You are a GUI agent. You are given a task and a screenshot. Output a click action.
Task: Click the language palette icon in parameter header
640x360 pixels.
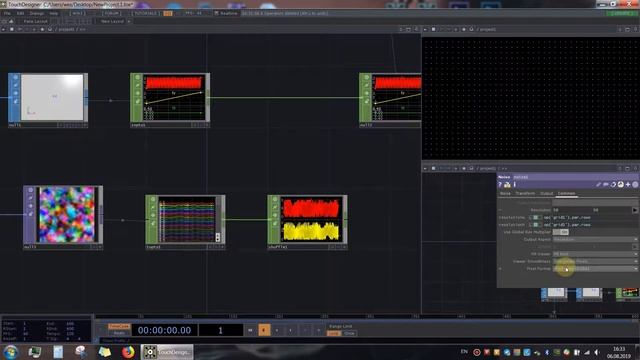(x=621, y=185)
